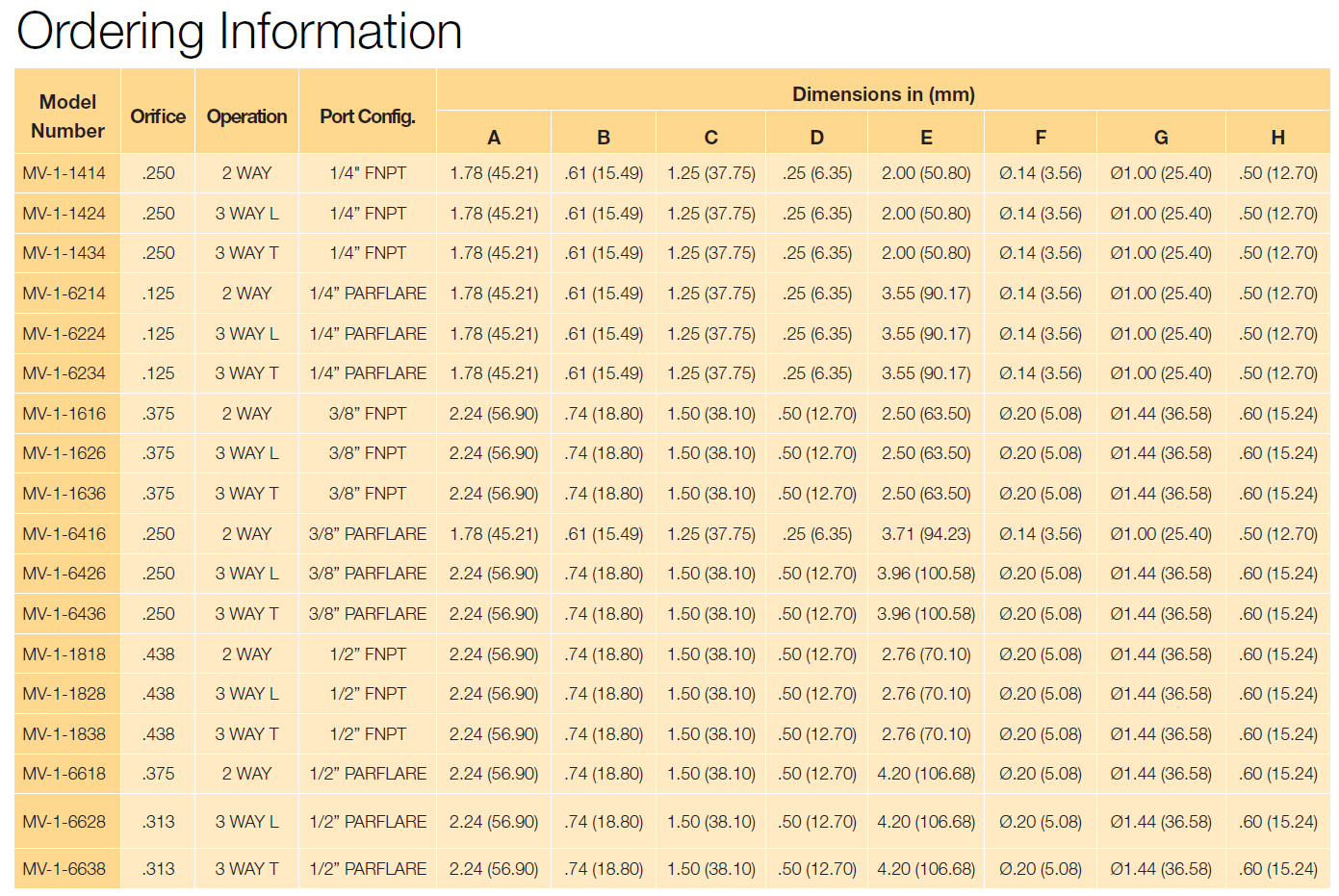Click '4.20 (106.68)' in the MV-1-6638 row

(x=926, y=869)
